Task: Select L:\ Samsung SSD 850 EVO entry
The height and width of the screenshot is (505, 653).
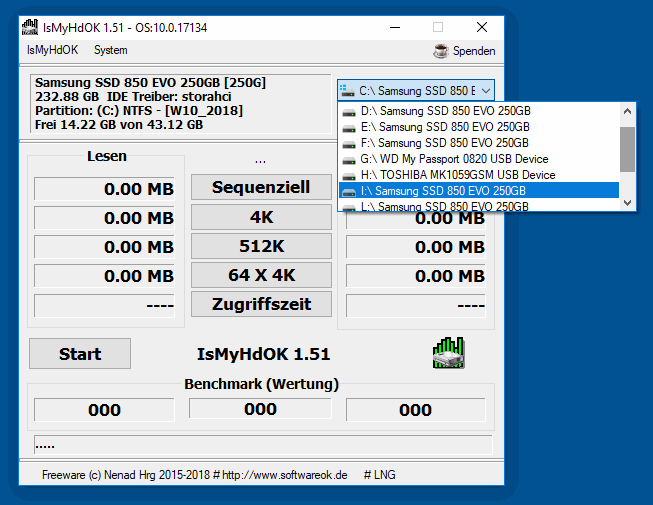Action: point(479,205)
